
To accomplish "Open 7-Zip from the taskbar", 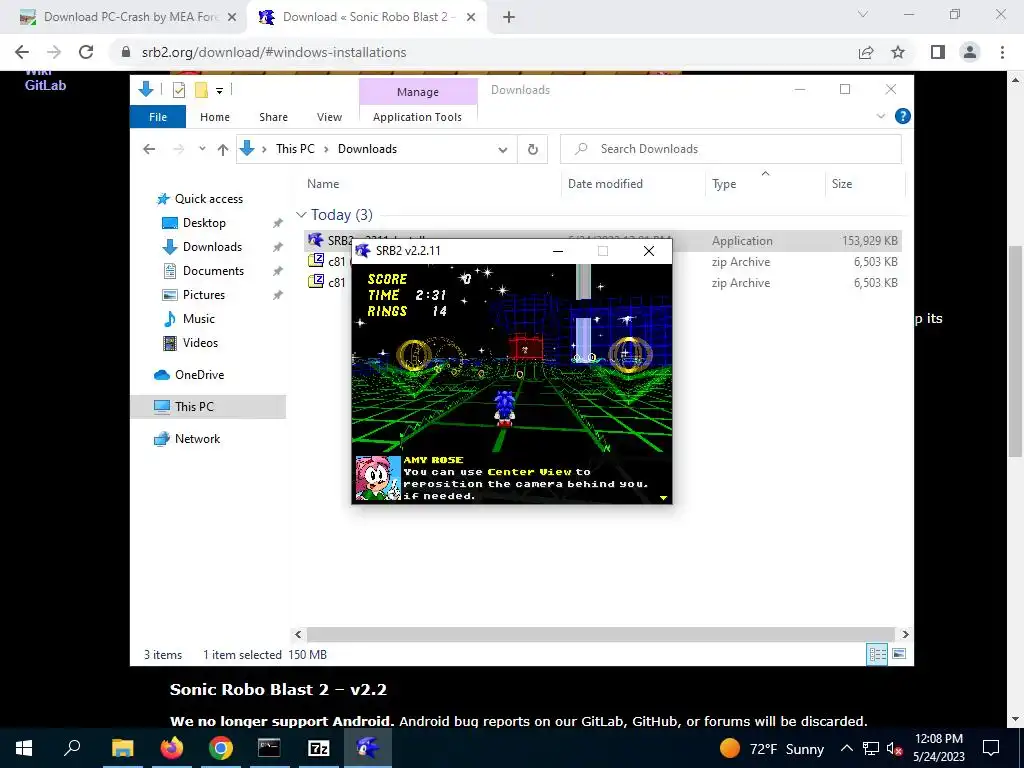I will 318,748.
